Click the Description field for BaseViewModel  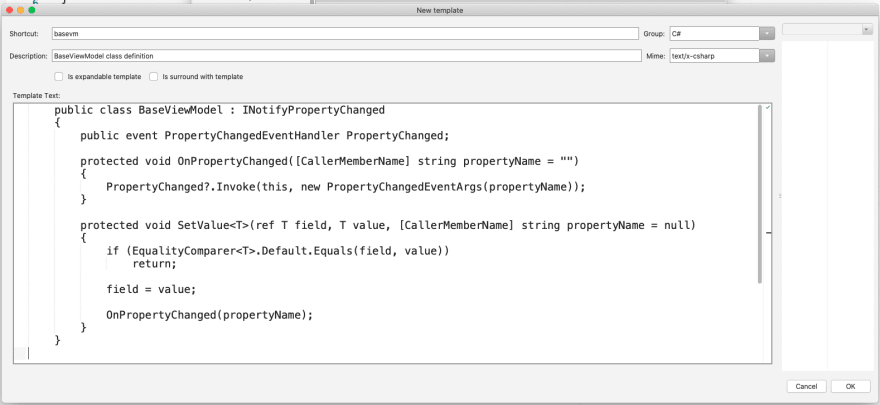(x=346, y=56)
